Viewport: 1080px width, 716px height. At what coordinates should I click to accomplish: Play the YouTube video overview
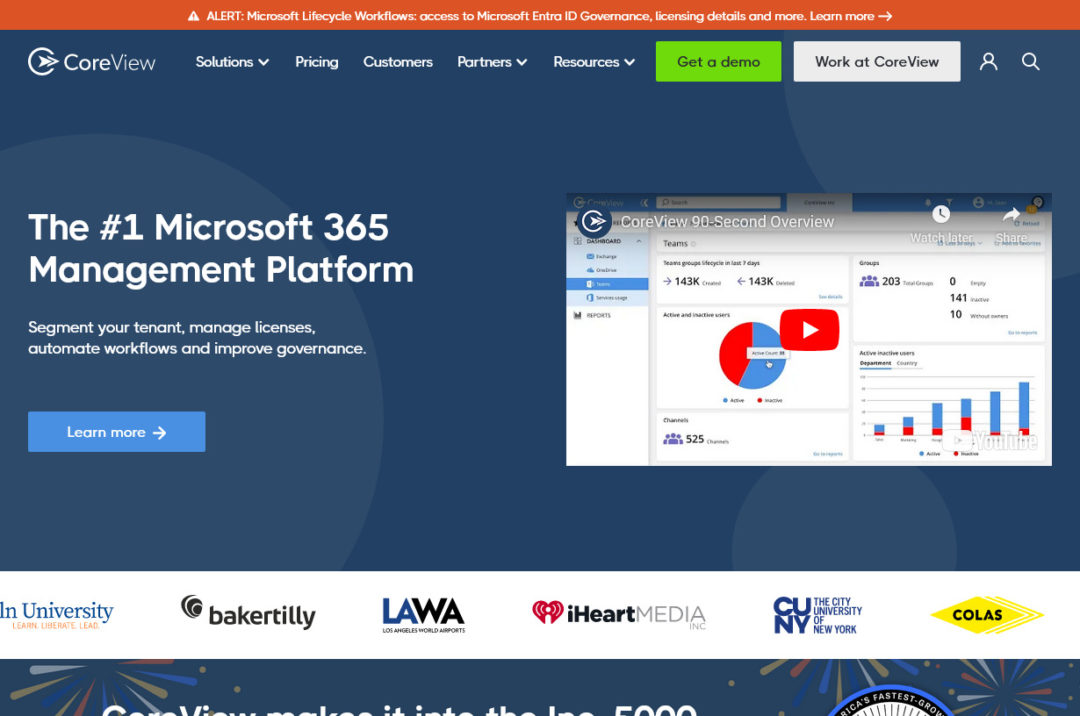pyautogui.click(x=809, y=330)
